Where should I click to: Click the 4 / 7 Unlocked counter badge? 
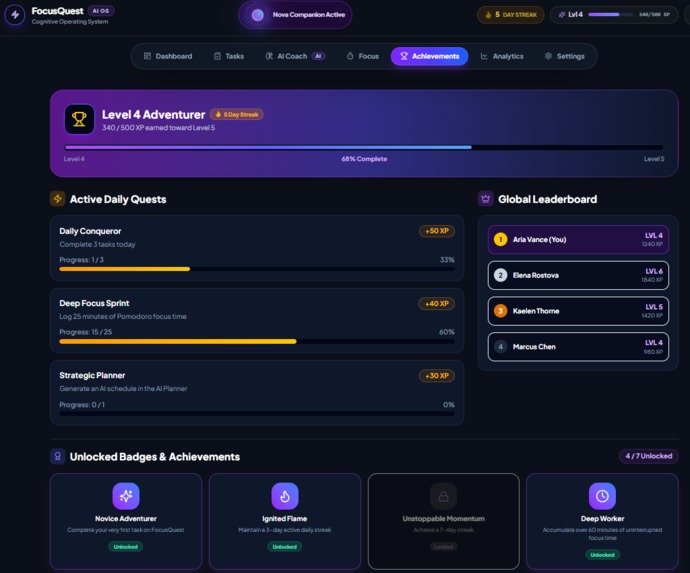pos(649,456)
